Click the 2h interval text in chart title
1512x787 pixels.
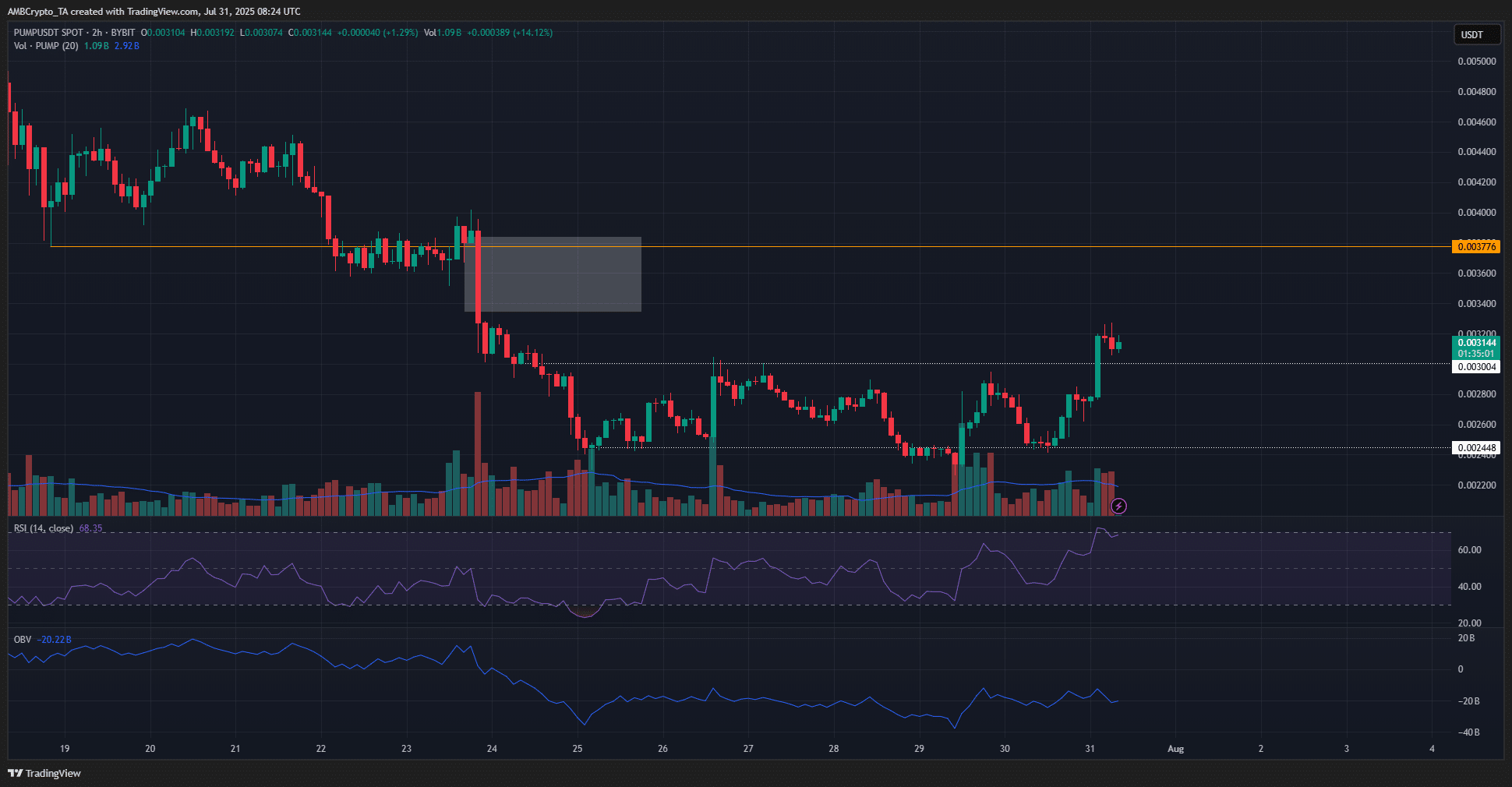[97, 33]
